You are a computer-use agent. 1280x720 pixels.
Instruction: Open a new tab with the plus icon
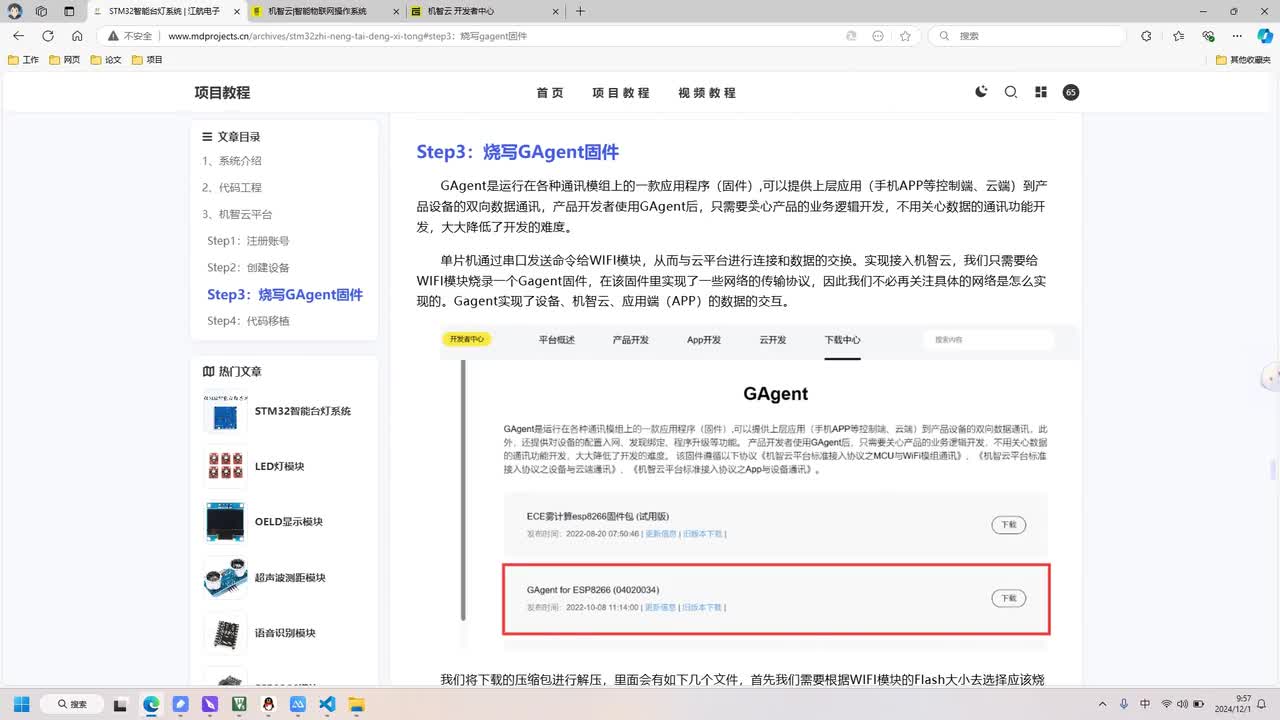click(x=580, y=11)
